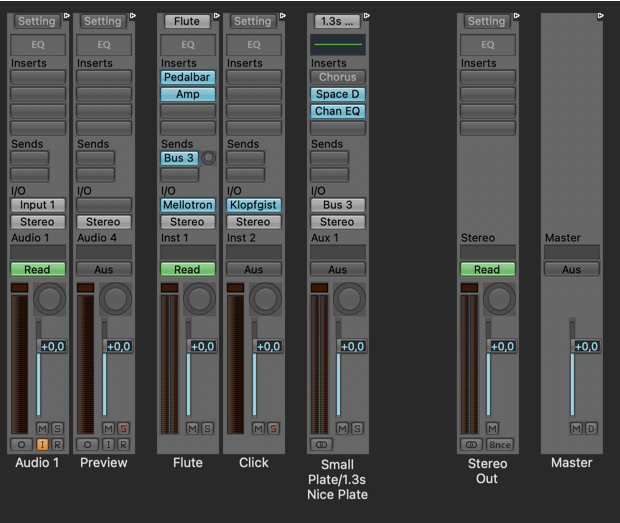Open automation mode menu on Audio 1
Screen dimensions: 620x523
[37, 269]
